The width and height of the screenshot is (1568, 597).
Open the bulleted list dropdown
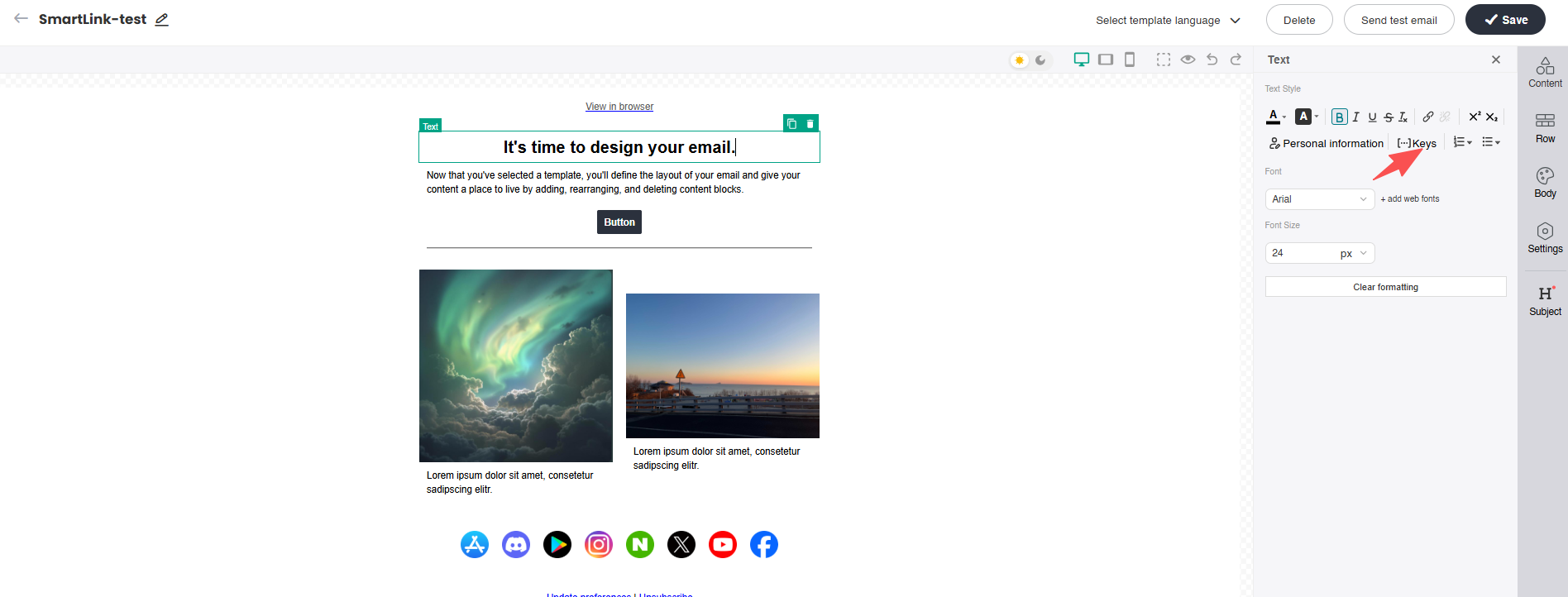1491,142
